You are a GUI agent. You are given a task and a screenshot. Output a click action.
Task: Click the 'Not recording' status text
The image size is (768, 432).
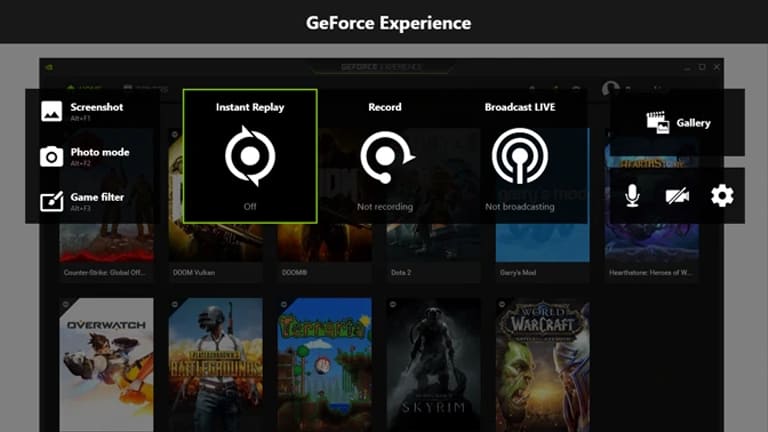pyautogui.click(x=385, y=207)
